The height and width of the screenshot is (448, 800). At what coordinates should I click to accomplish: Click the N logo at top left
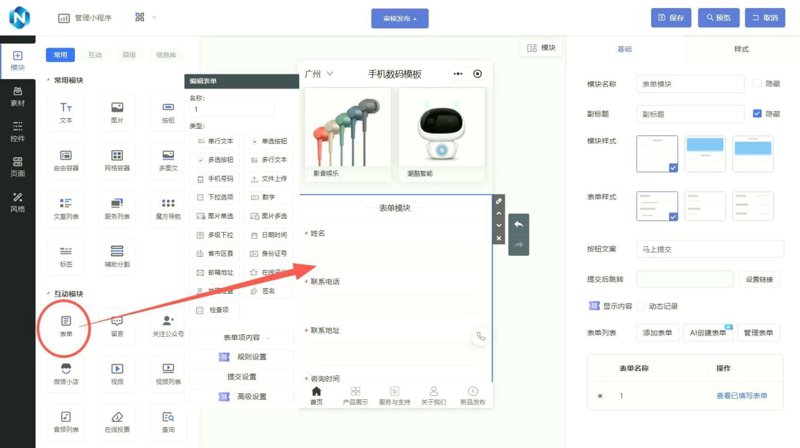[19, 17]
